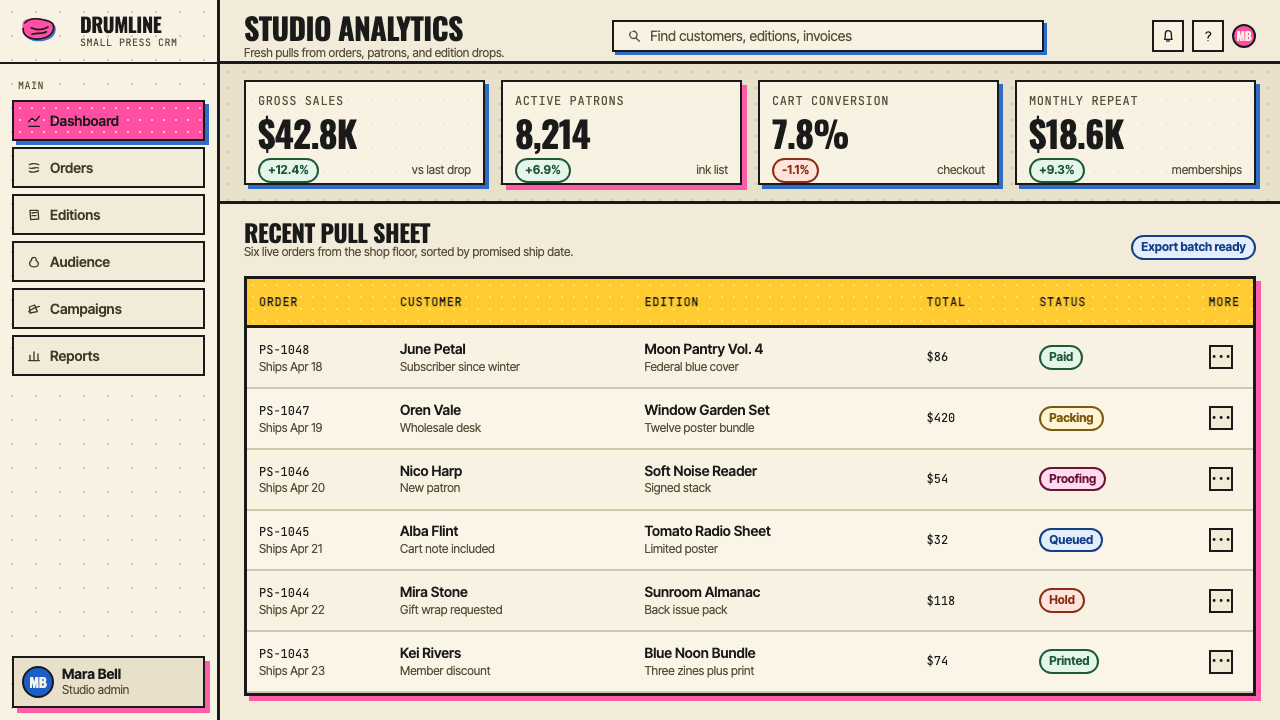This screenshot has height=720, width=1280.
Task: Open more menu for Sunroom Almanac order
Action: click(x=1221, y=601)
